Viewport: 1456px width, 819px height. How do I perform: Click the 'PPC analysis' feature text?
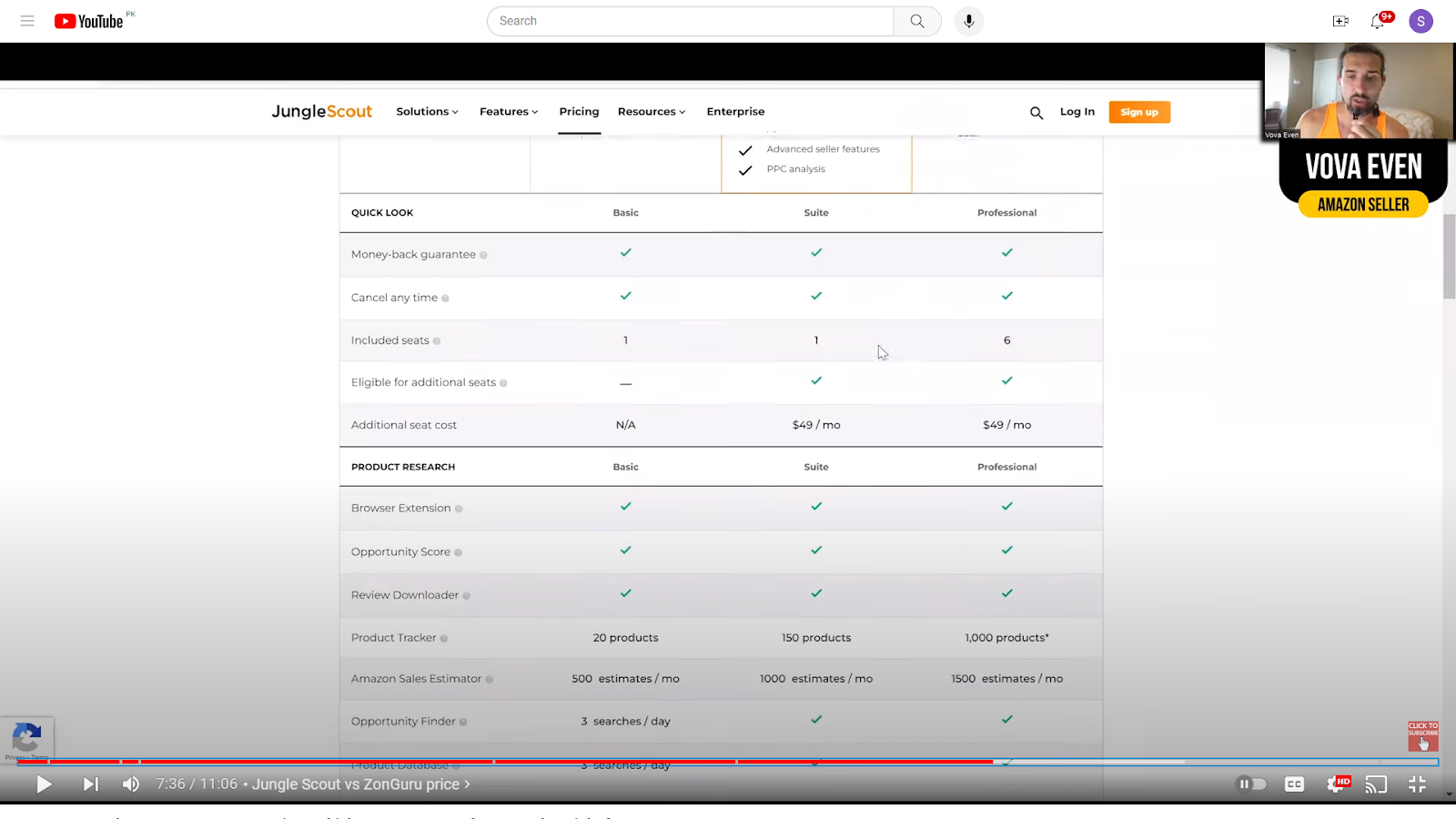(795, 169)
